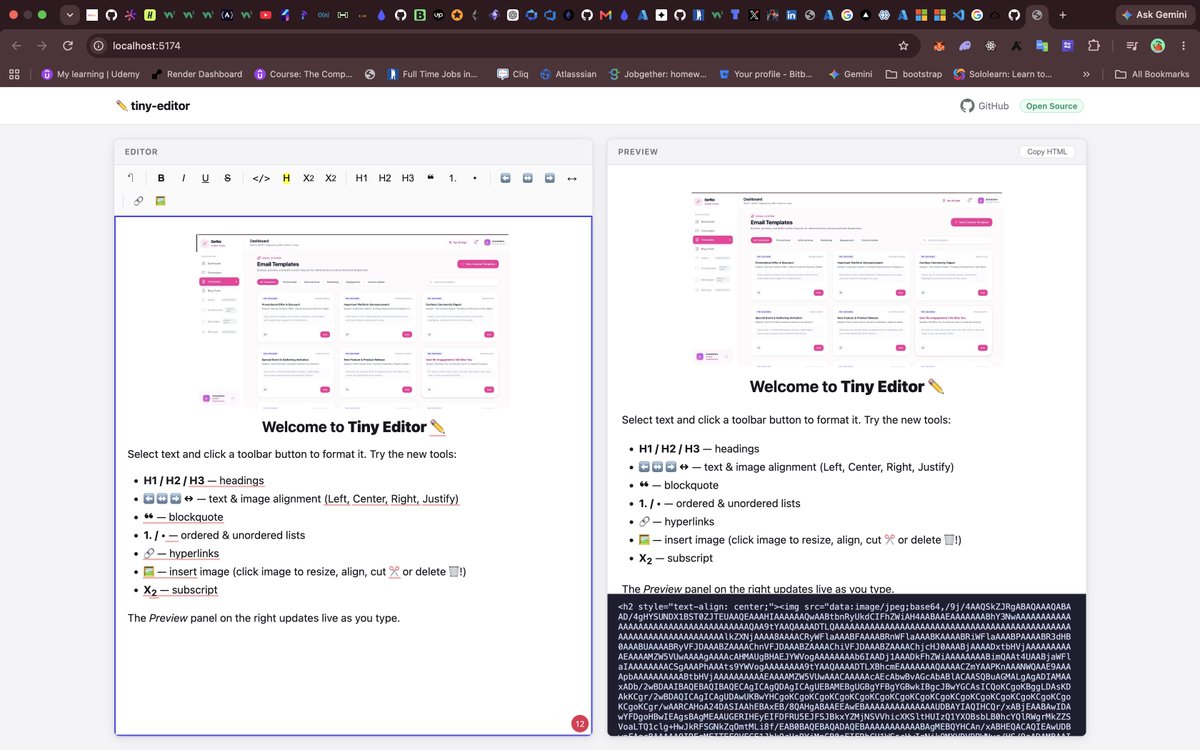Viewport: 1200px width, 750px height.
Task: Click the tiny-editor logo title
Action: click(x=153, y=105)
